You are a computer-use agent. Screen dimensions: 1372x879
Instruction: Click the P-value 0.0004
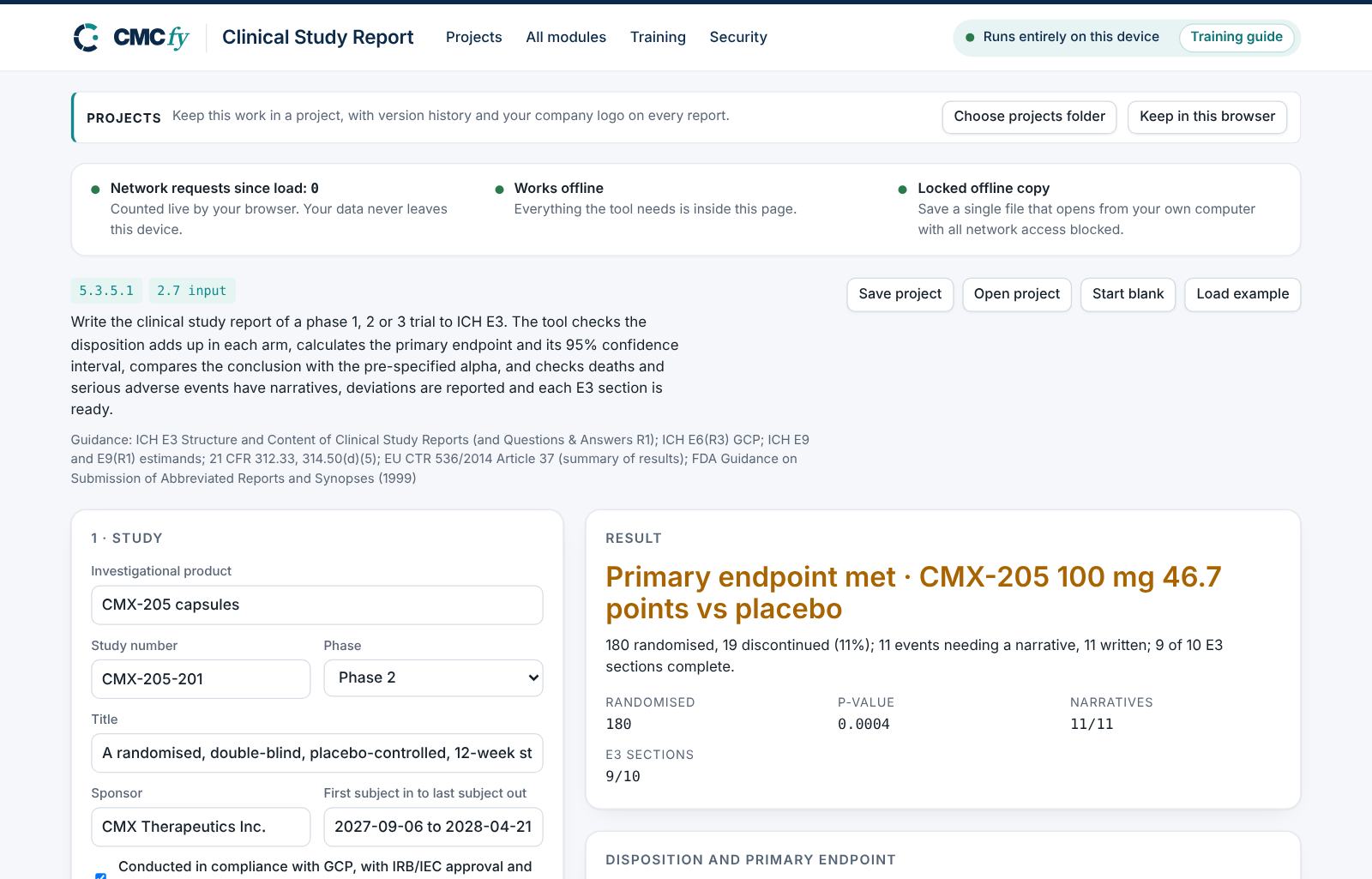click(x=864, y=724)
